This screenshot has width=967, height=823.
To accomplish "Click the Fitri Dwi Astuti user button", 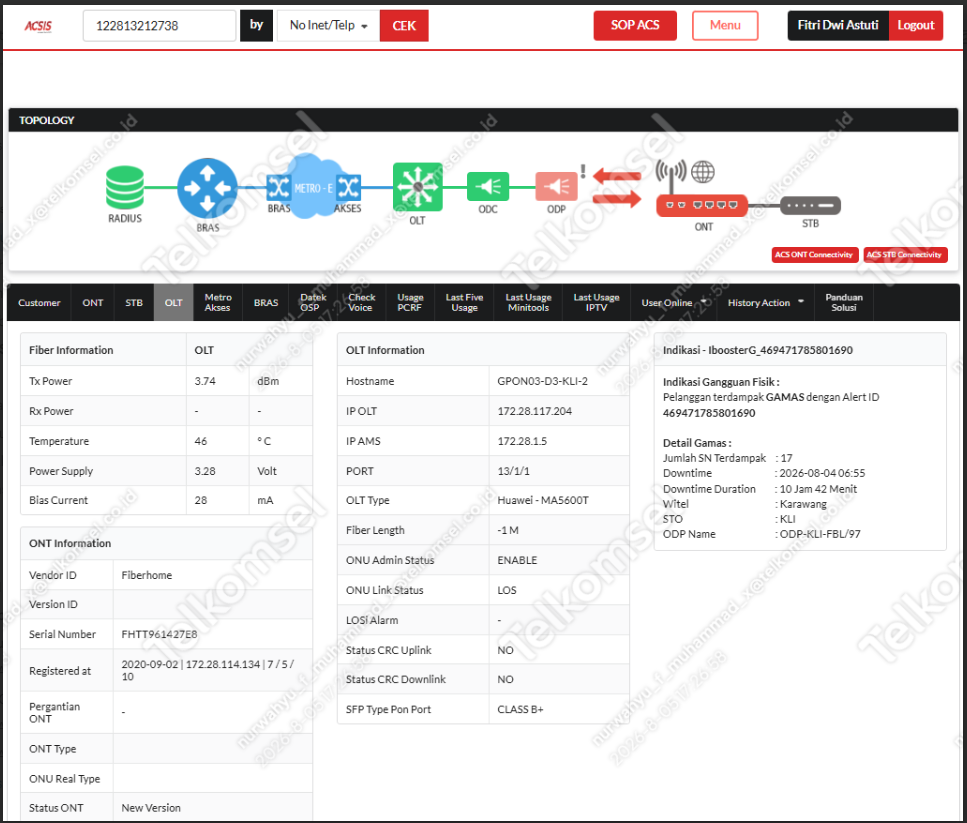I will click(837, 25).
